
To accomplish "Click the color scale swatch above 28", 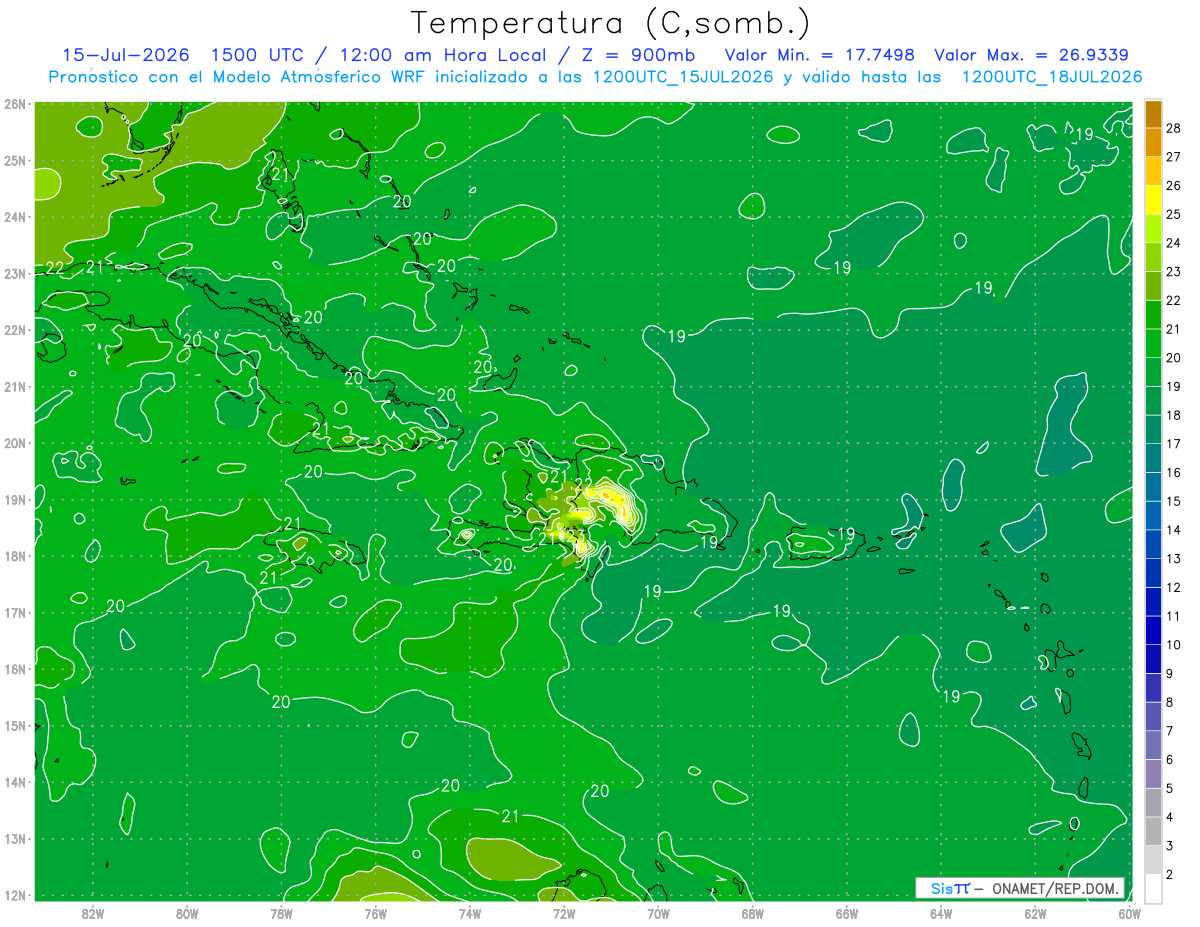I will coord(1153,114).
